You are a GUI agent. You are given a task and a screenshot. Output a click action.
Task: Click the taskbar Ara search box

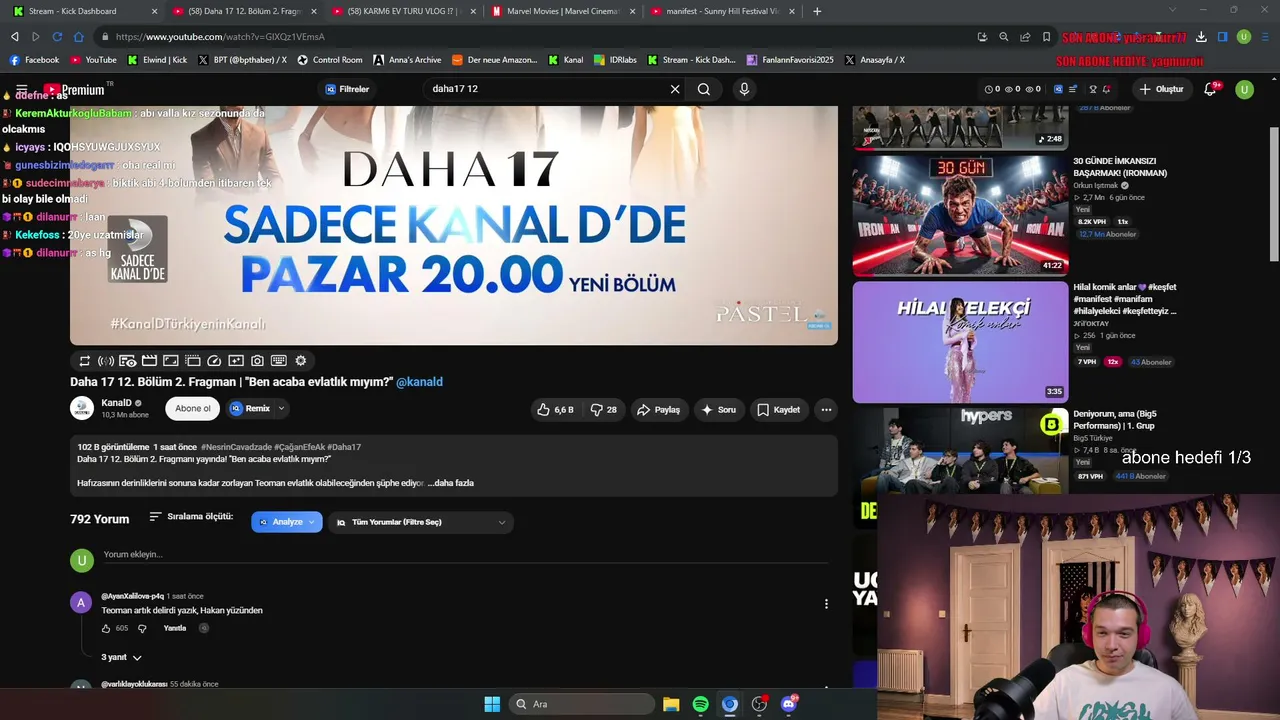coord(581,704)
